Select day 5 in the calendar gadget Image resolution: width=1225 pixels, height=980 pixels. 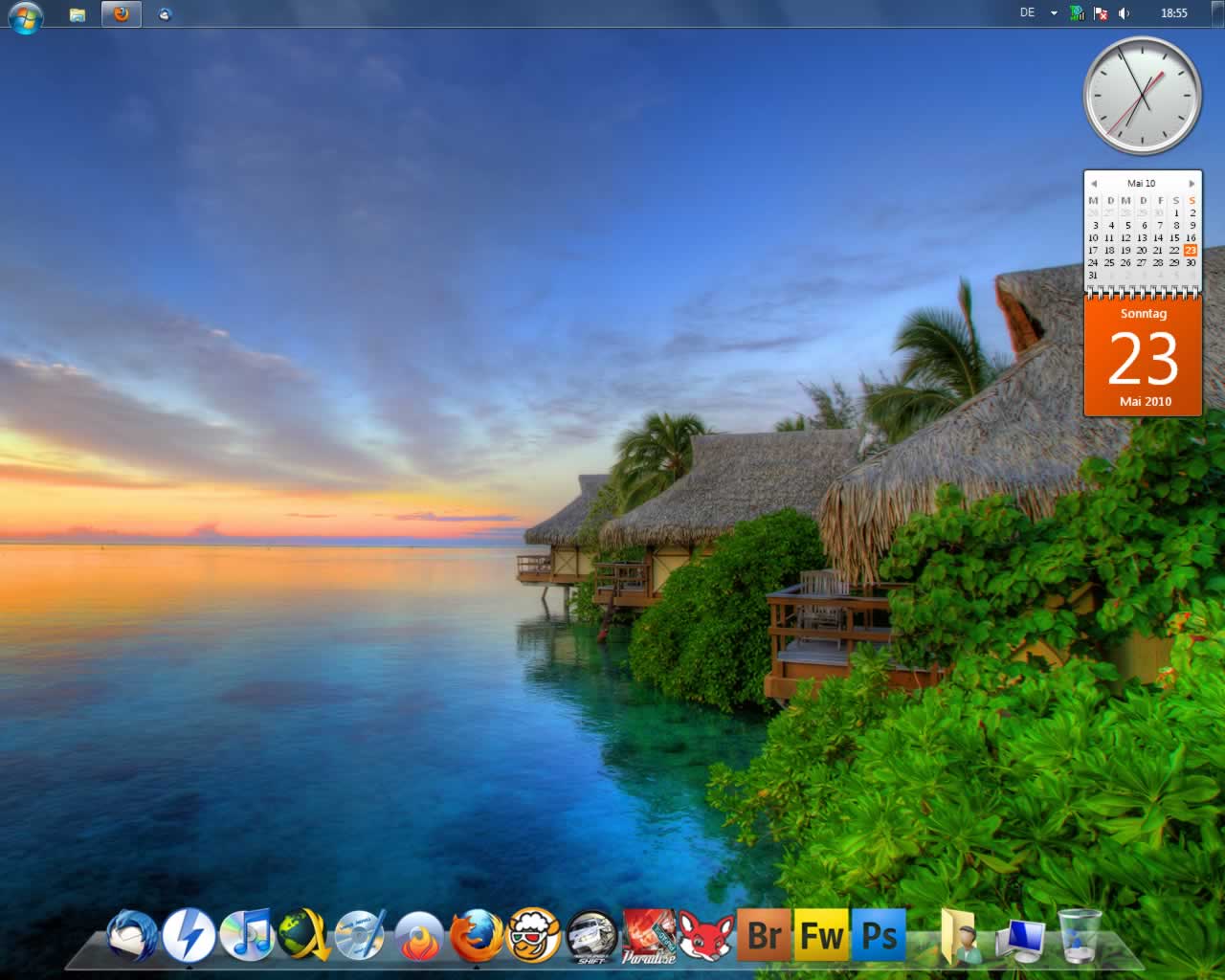[x=1127, y=226]
